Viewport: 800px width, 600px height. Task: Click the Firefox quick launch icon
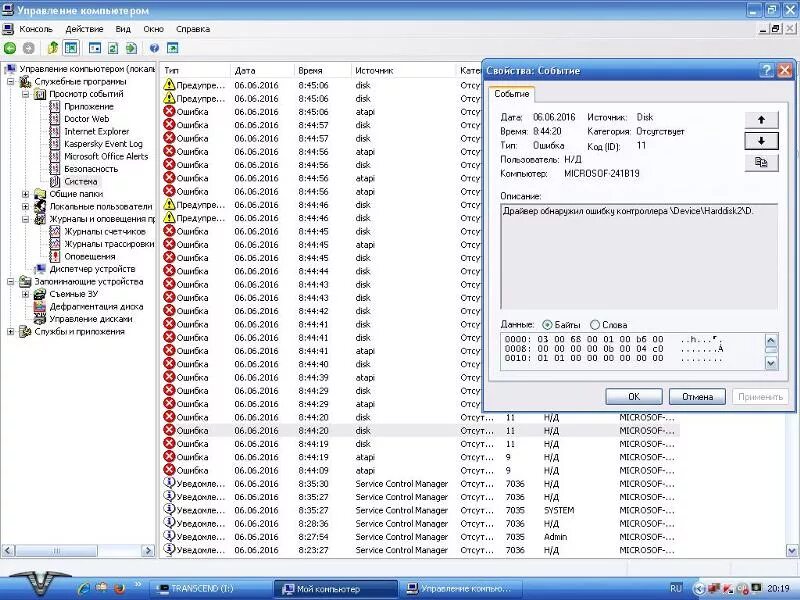pos(120,588)
